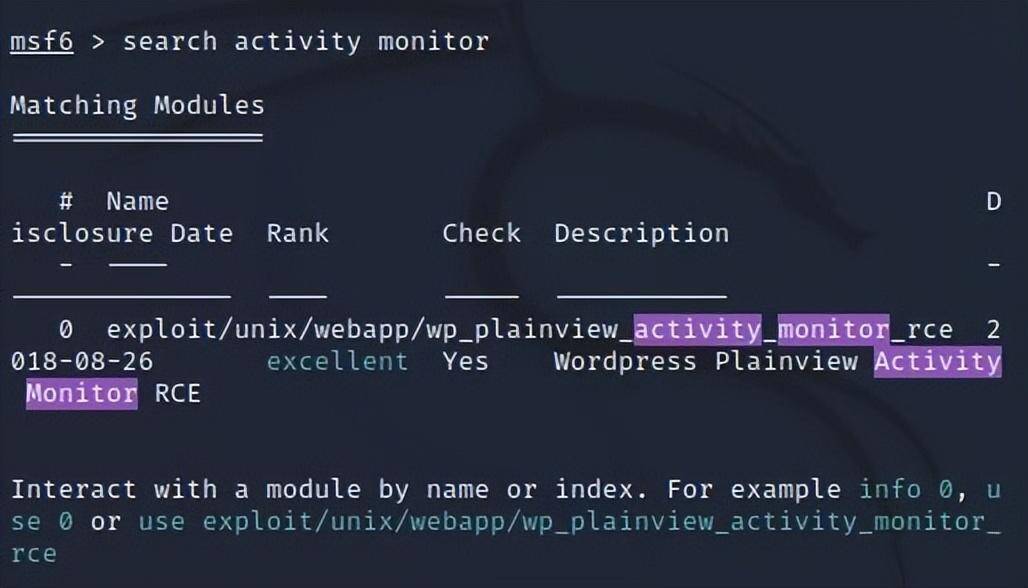Image resolution: width=1028 pixels, height=588 pixels.
Task: Click the underlined msf6 prompt
Action: point(42,42)
